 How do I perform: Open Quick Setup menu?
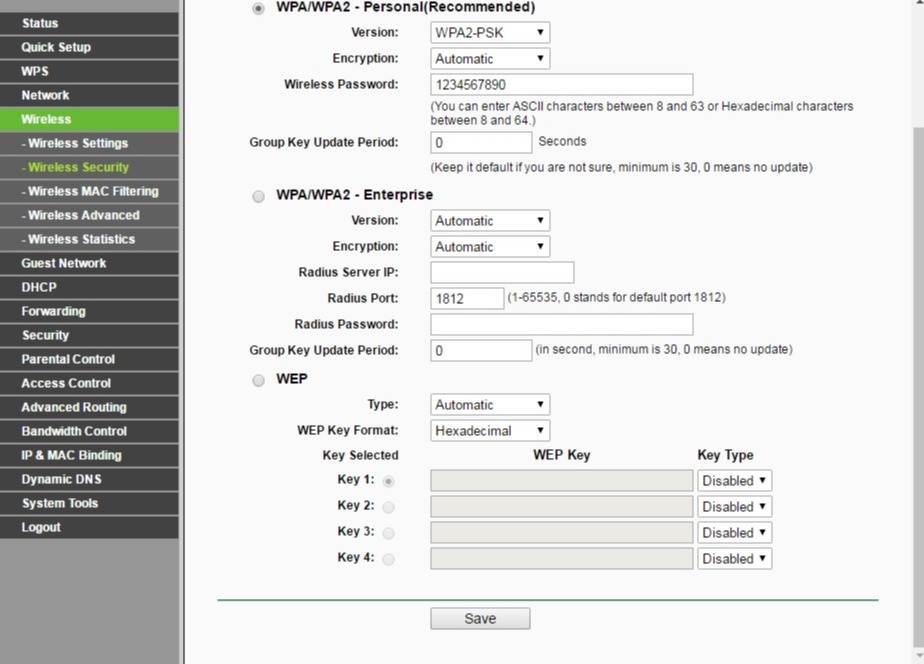[89, 47]
